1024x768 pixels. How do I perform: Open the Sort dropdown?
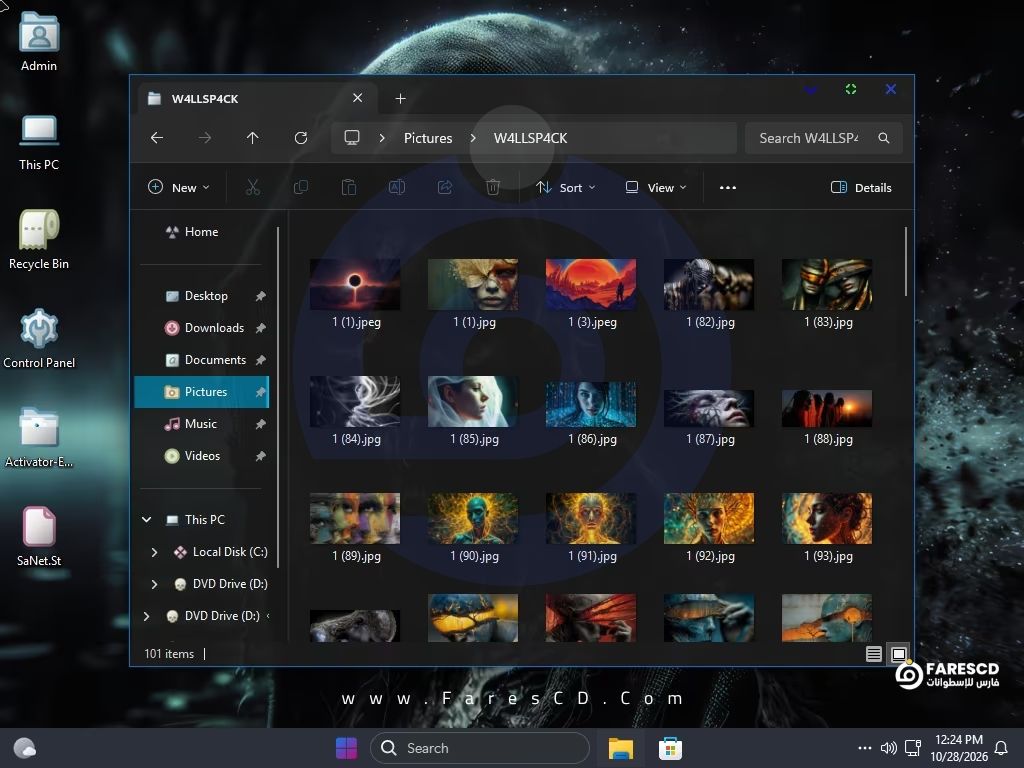pyautogui.click(x=566, y=187)
